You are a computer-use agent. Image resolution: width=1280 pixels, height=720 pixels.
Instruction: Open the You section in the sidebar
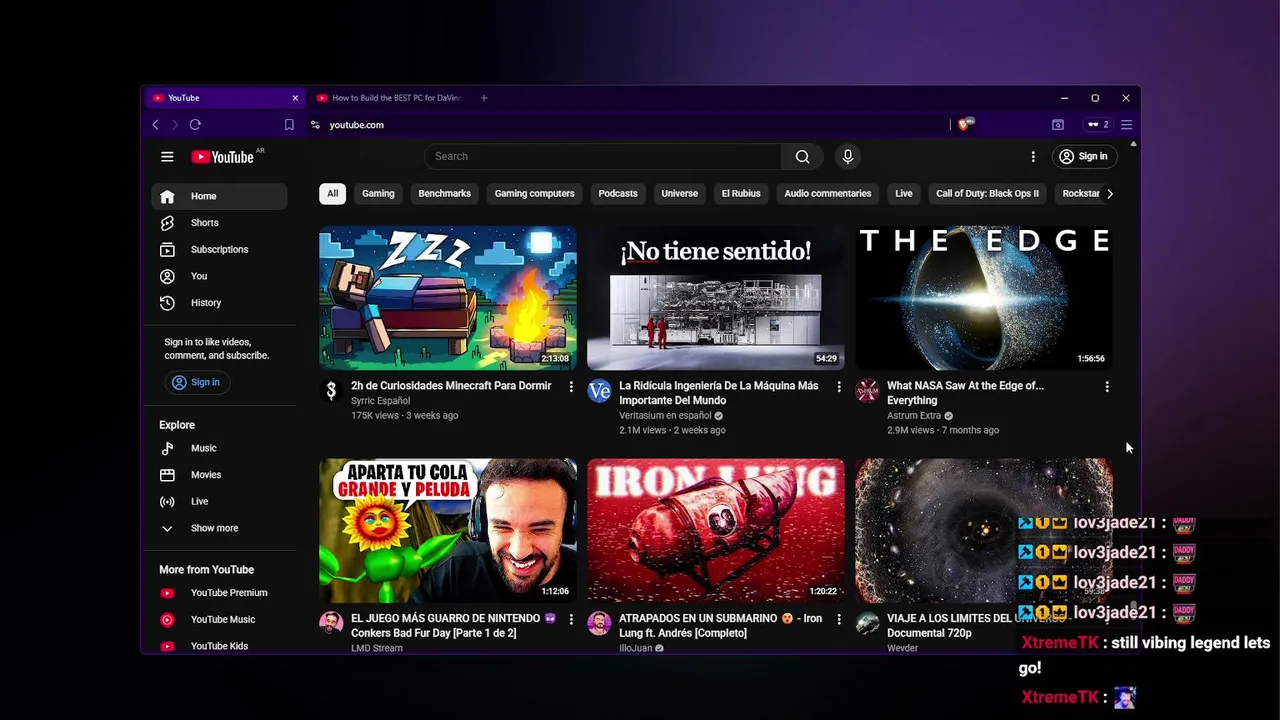pos(219,276)
